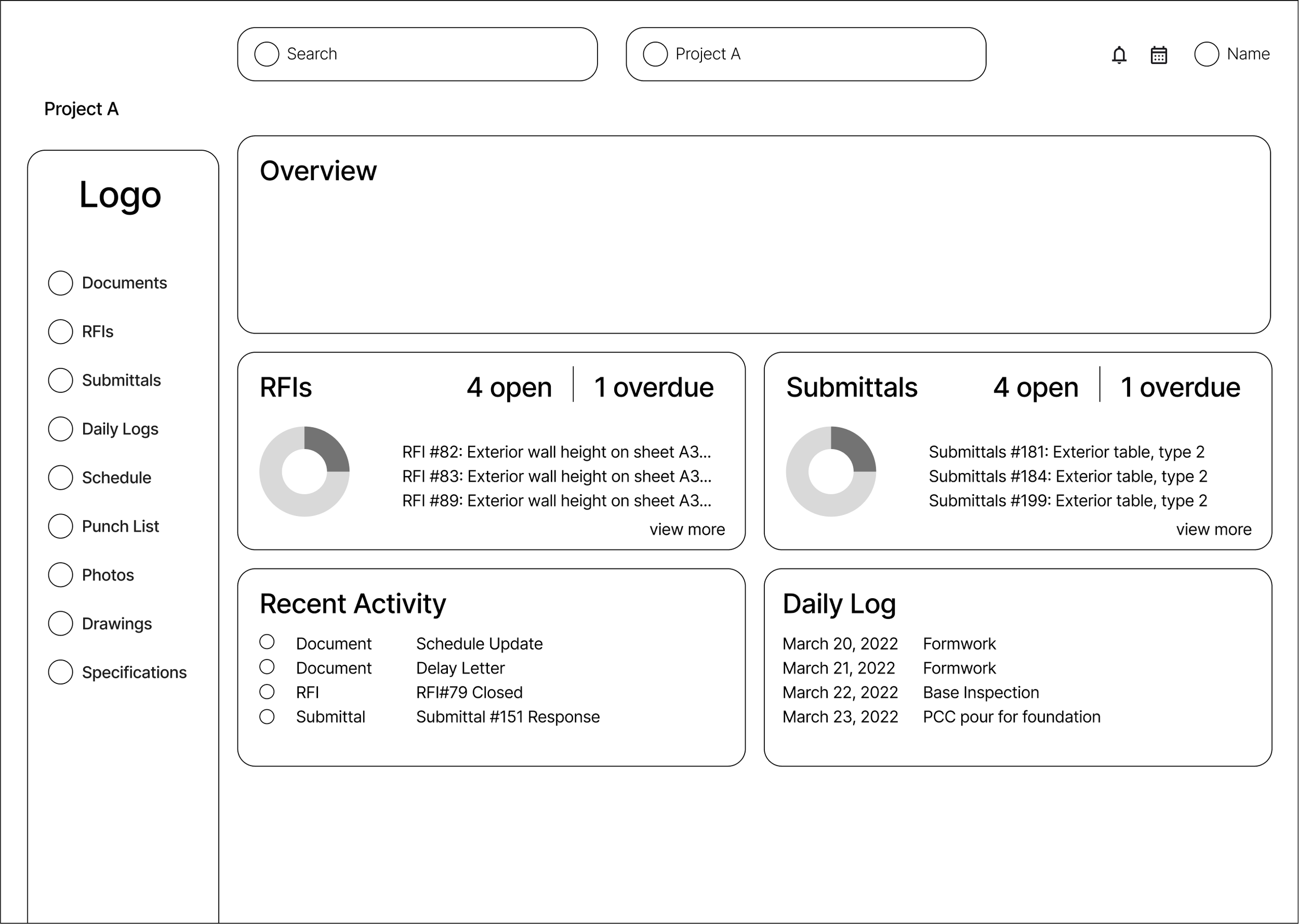Go to Drawings in the sidebar

point(116,624)
